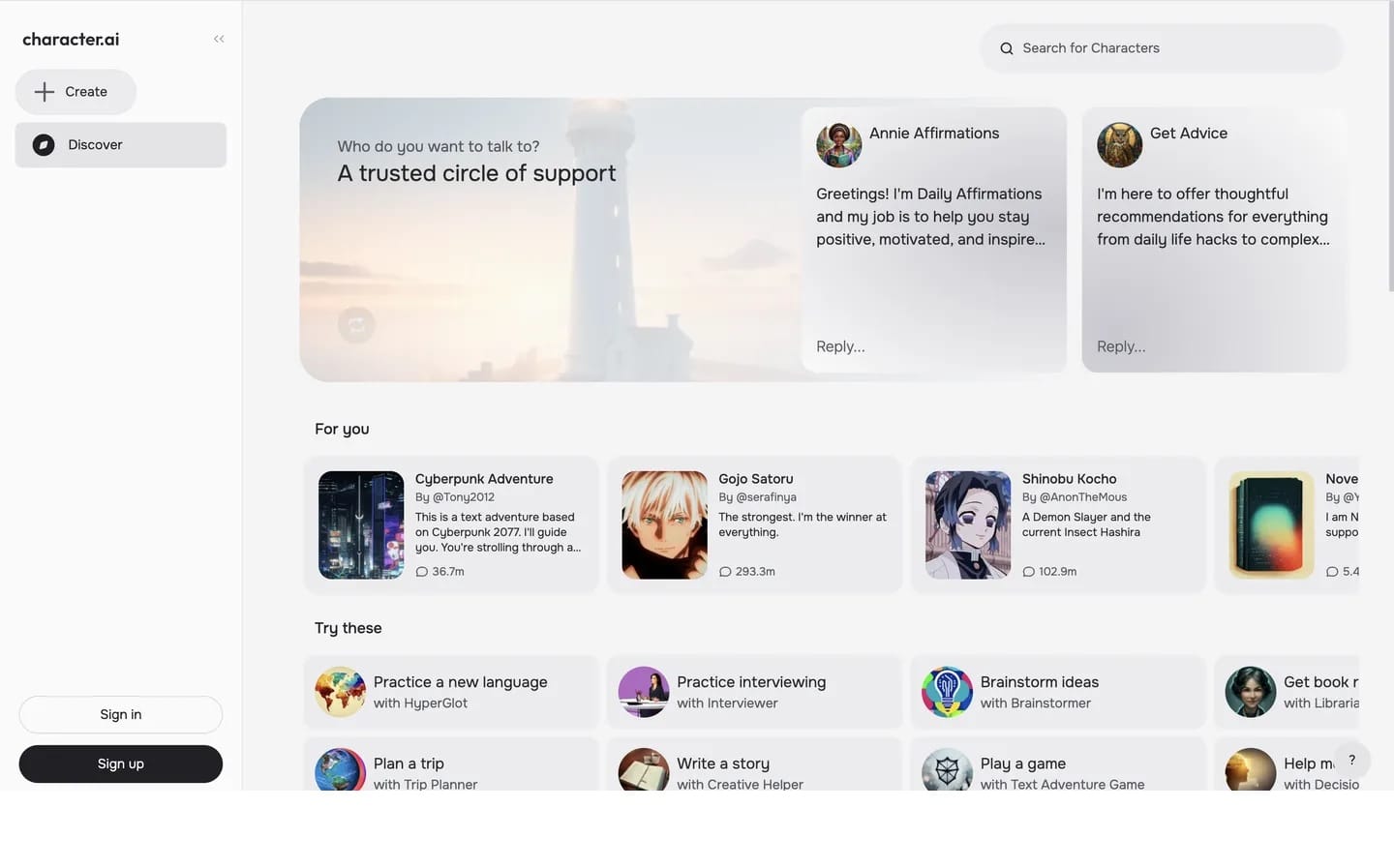Click the Try these section heading
The width and height of the screenshot is (1394, 868).
(348, 628)
